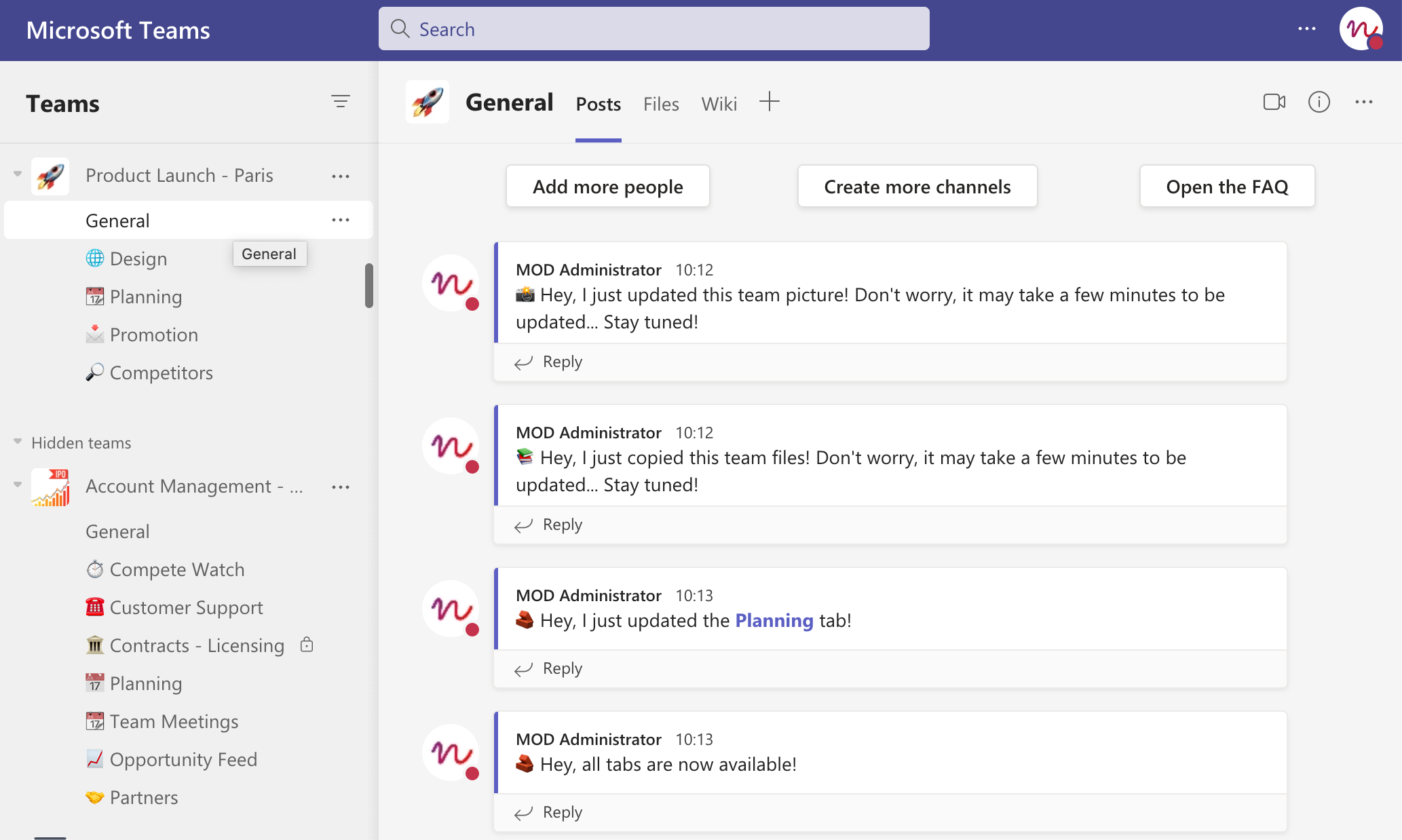Image resolution: width=1402 pixels, height=840 pixels.
Task: Click Open the FAQ button
Action: 1226,187
